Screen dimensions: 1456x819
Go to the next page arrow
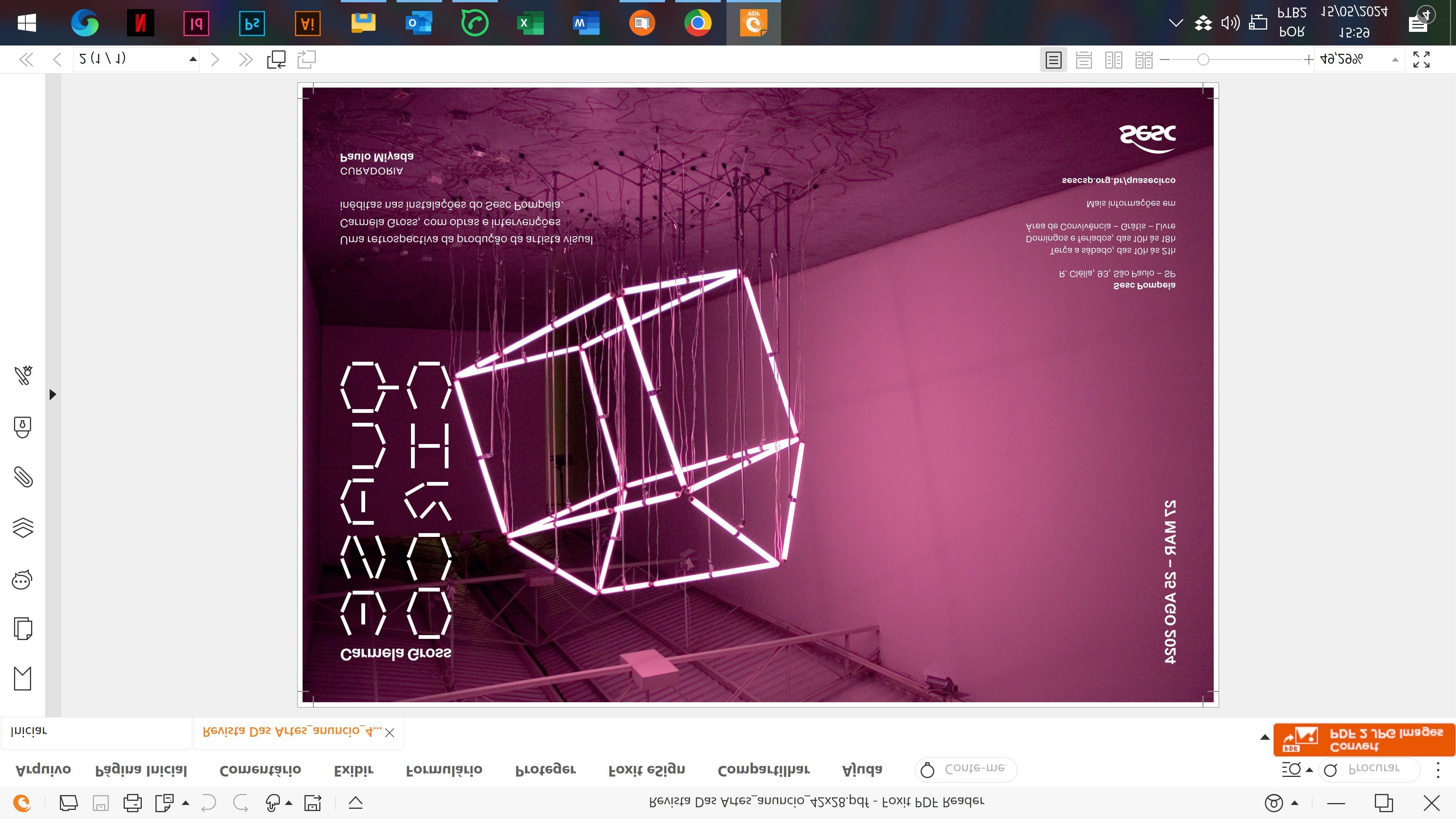215,60
